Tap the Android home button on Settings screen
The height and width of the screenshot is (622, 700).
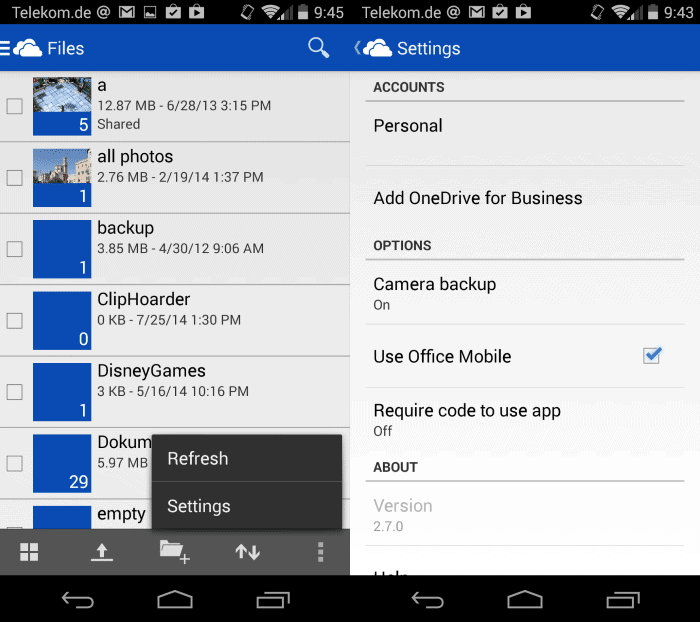point(525,599)
